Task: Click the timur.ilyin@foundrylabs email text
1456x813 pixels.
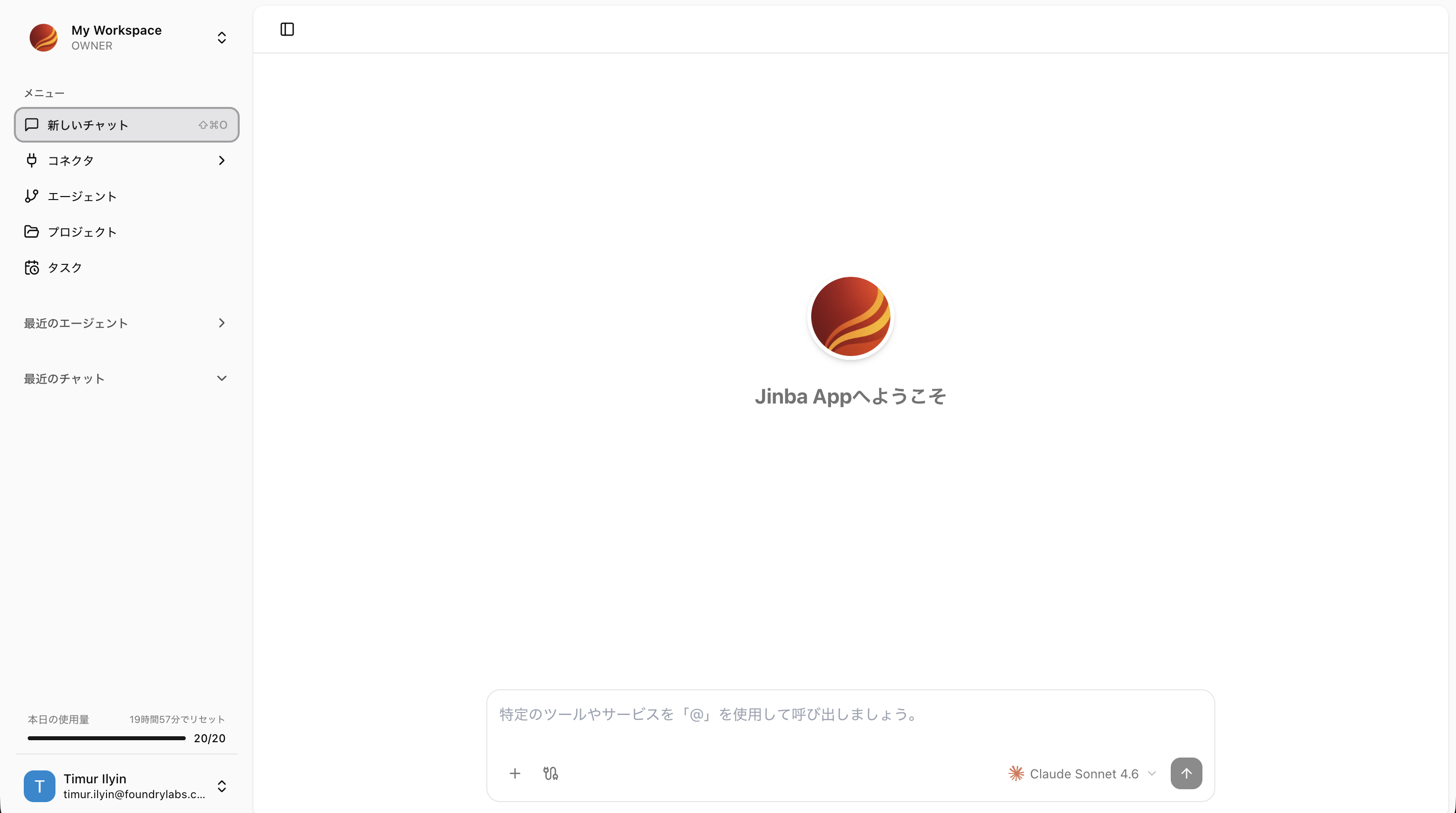Action: tap(134, 794)
